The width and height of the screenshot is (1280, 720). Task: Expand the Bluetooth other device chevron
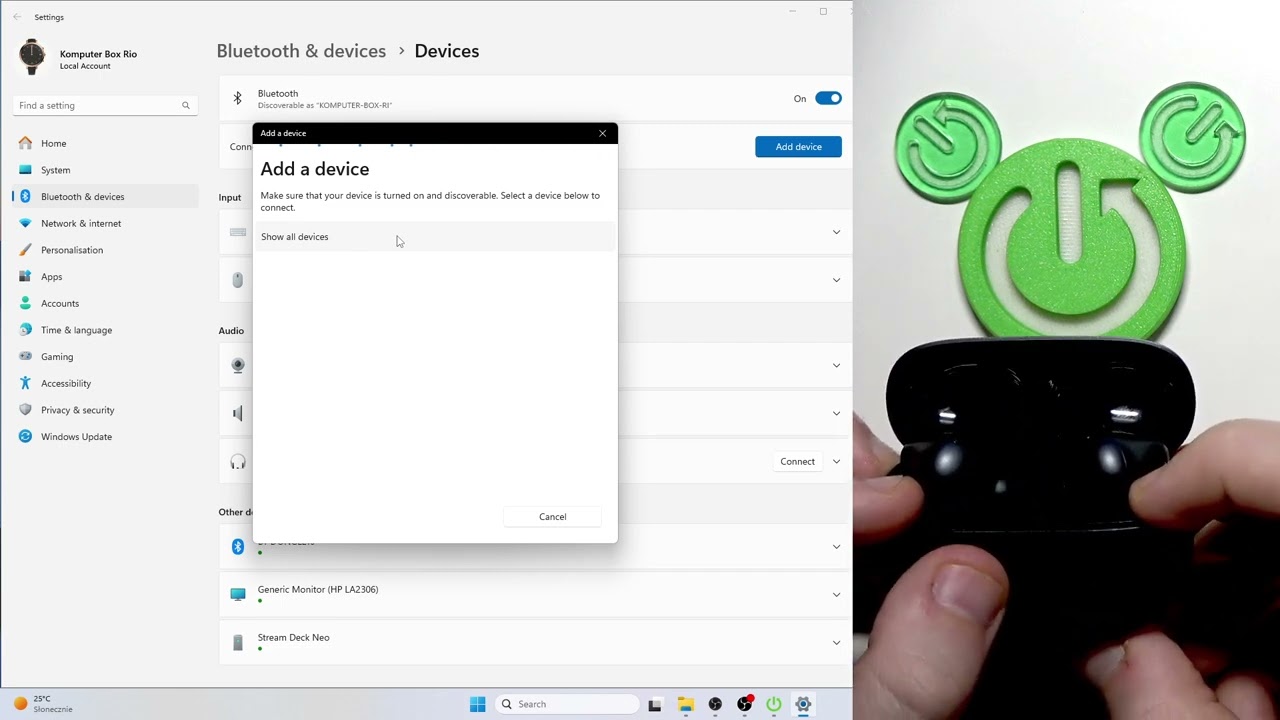tap(836, 547)
